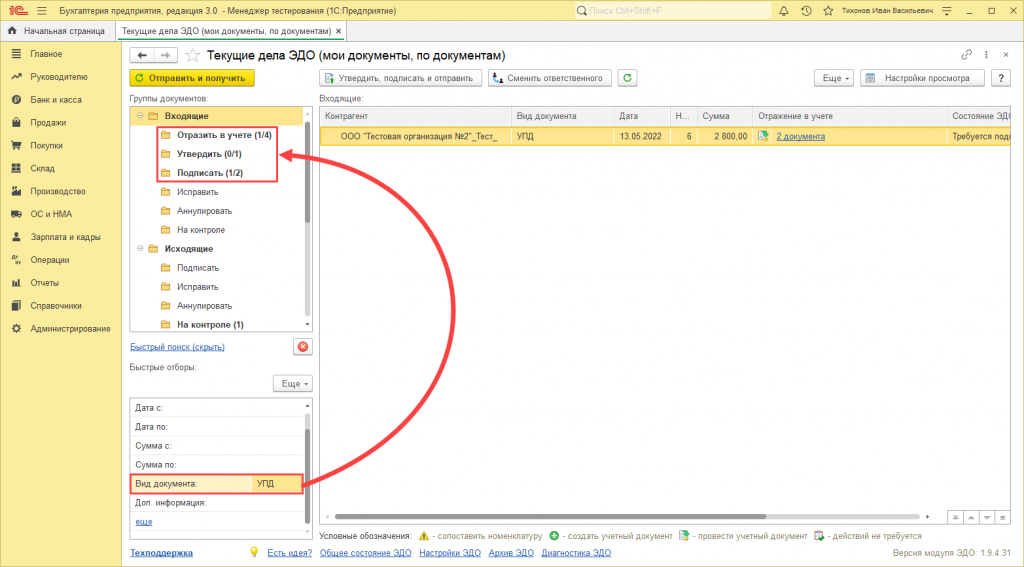Open Техподдержка link

161,553
